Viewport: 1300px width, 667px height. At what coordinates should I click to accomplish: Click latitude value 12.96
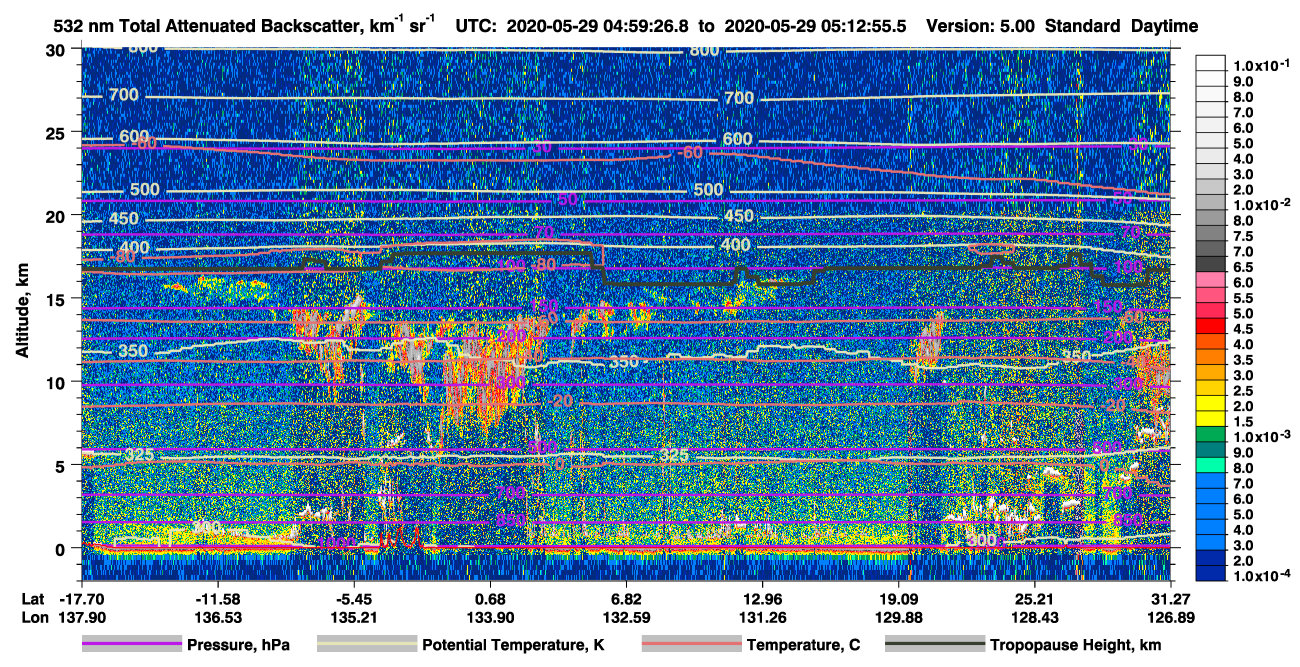point(762,600)
